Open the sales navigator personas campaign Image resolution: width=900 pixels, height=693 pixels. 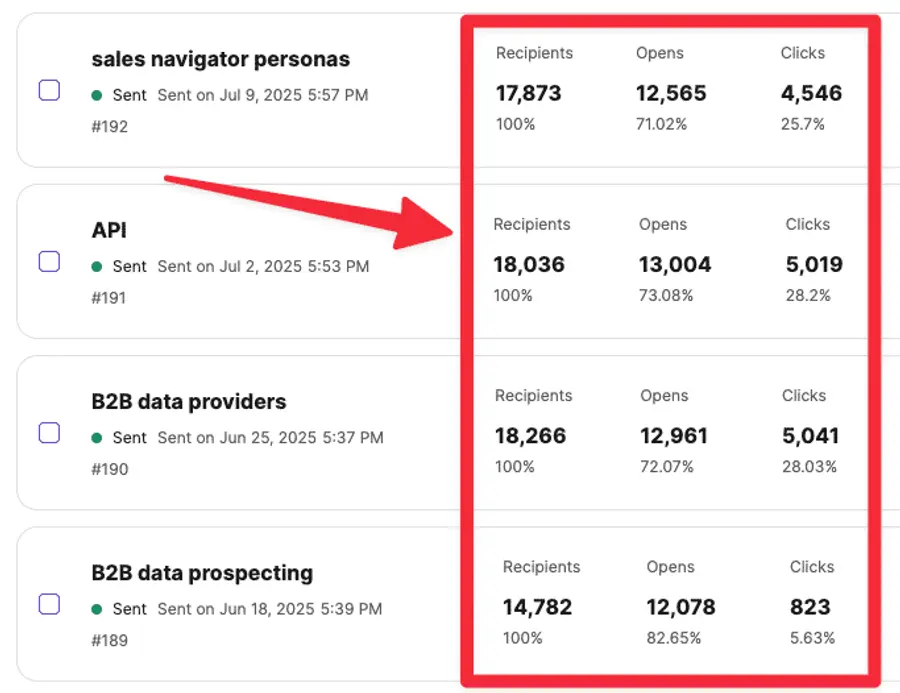[220, 59]
